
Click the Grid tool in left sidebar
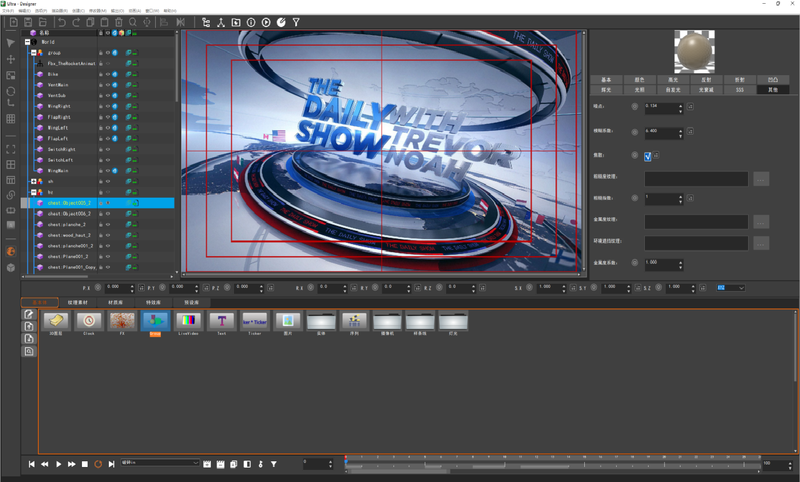point(11,119)
